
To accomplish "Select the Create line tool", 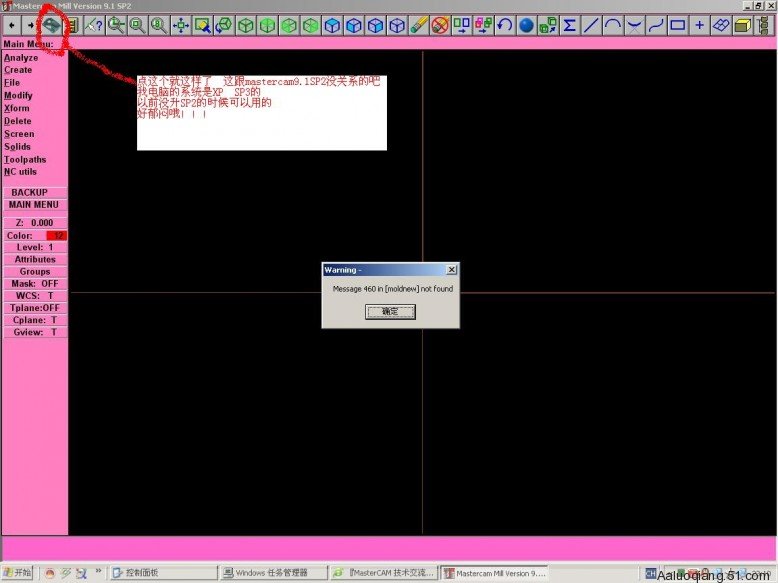I will coord(591,25).
